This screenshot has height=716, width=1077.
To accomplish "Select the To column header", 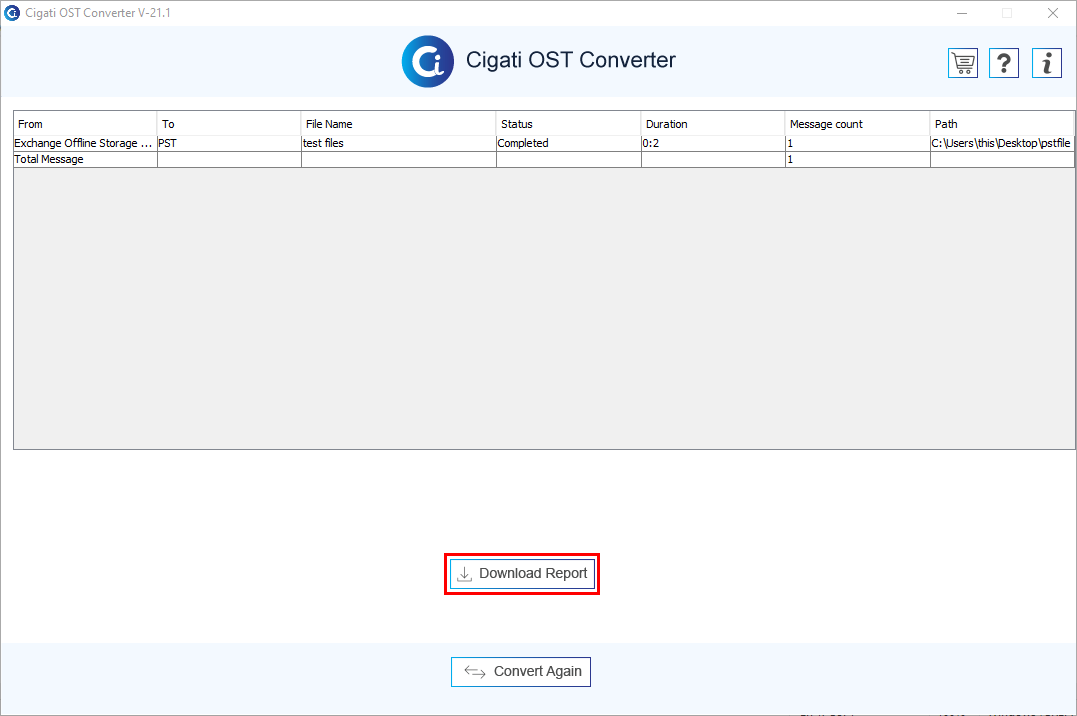I will pyautogui.click(x=229, y=124).
